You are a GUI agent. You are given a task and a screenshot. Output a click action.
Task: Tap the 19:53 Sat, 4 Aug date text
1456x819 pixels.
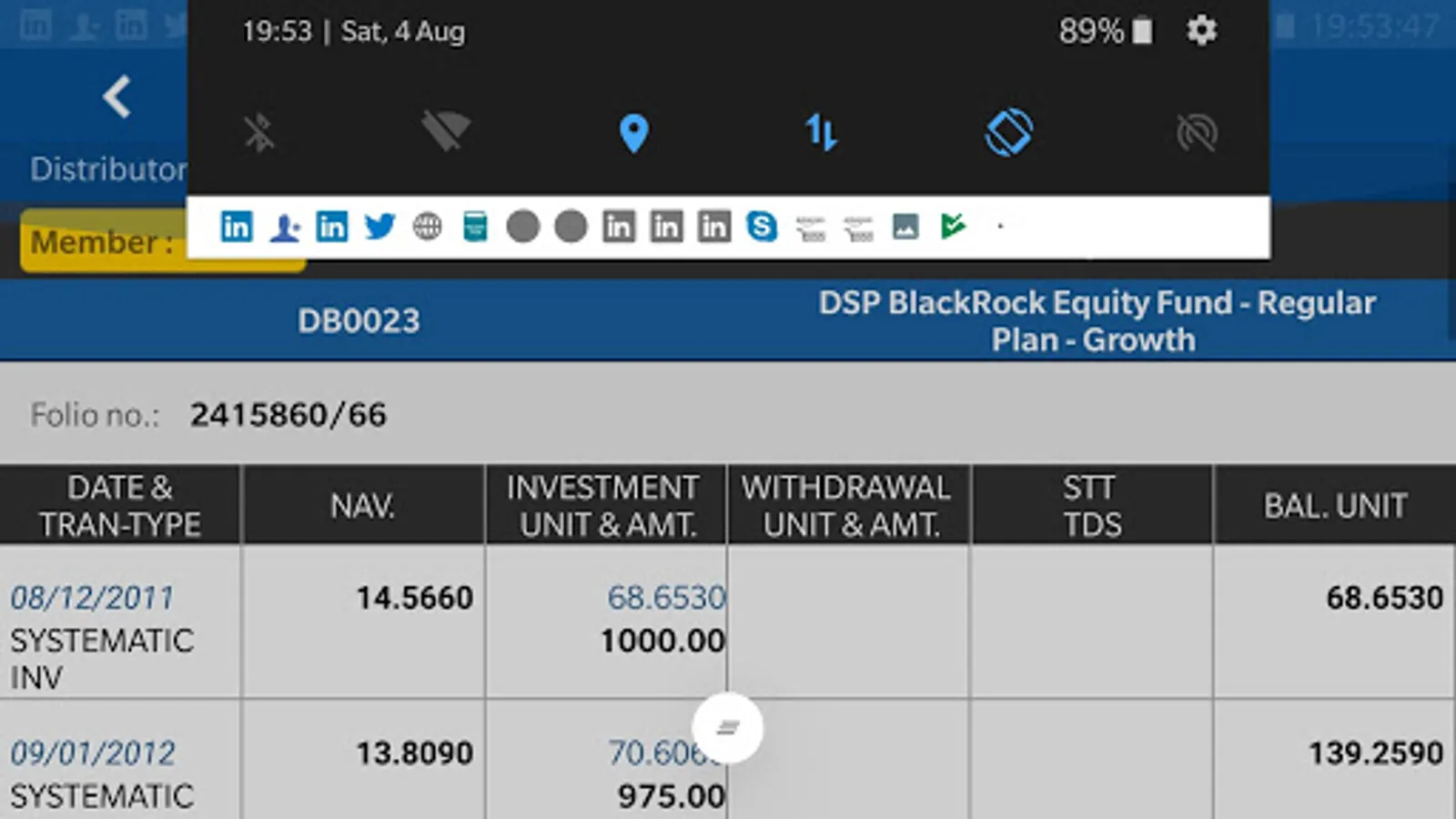(x=354, y=32)
